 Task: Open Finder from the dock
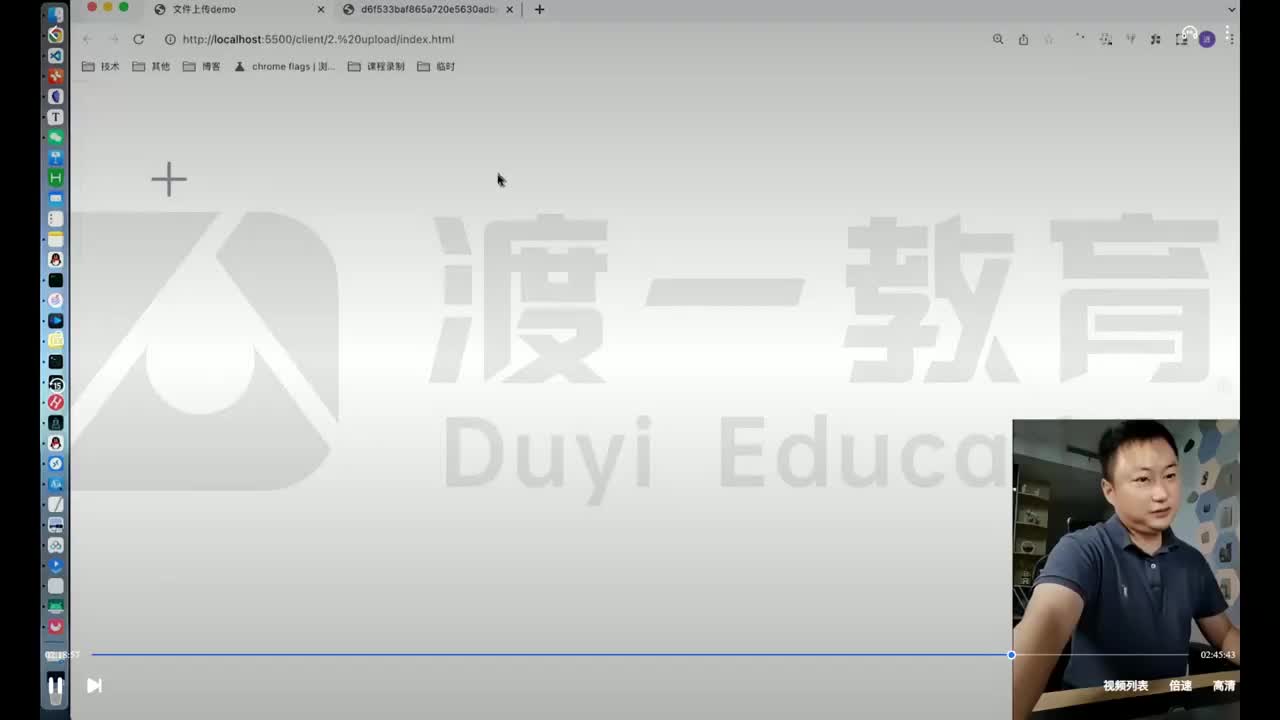[56, 14]
